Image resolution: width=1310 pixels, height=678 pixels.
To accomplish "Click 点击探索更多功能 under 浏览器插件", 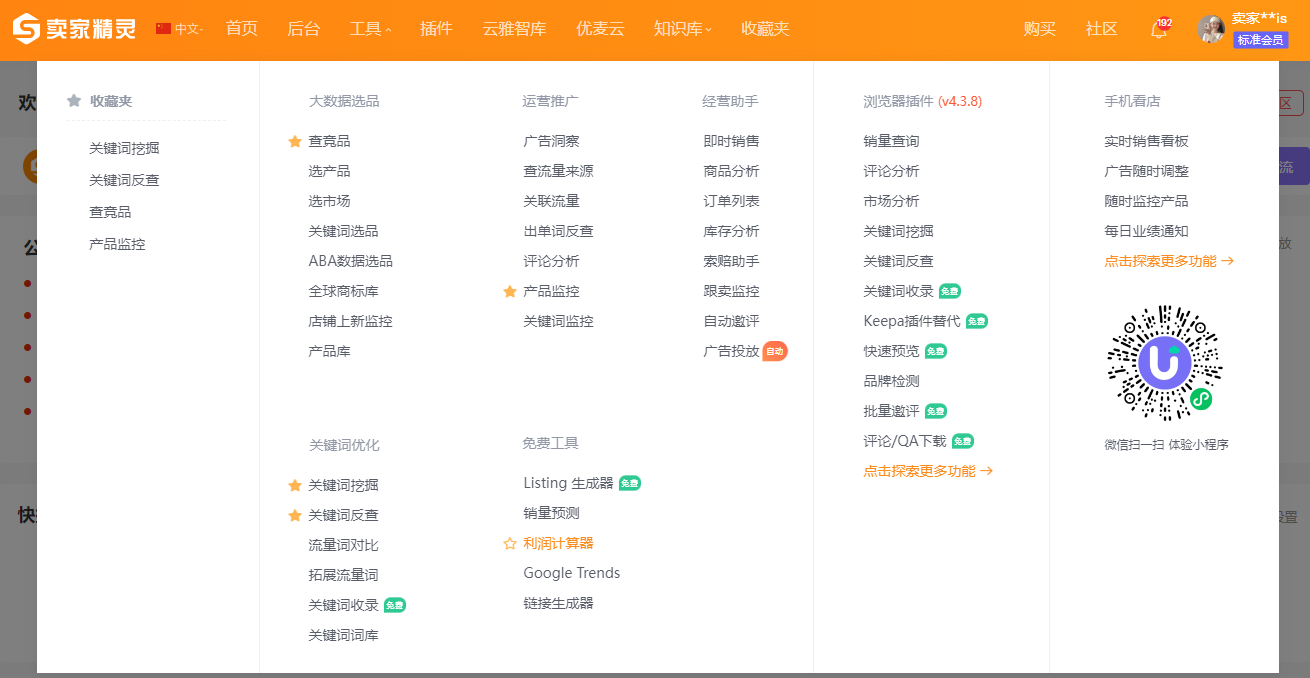I will coord(927,471).
